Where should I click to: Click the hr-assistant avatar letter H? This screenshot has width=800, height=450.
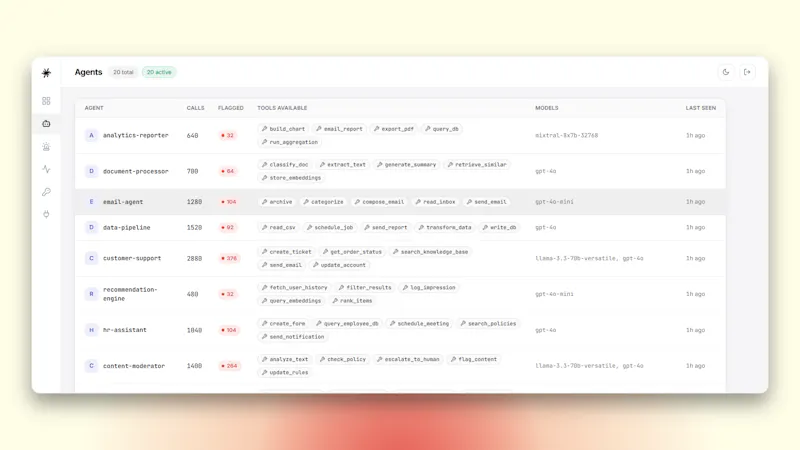pos(91,330)
